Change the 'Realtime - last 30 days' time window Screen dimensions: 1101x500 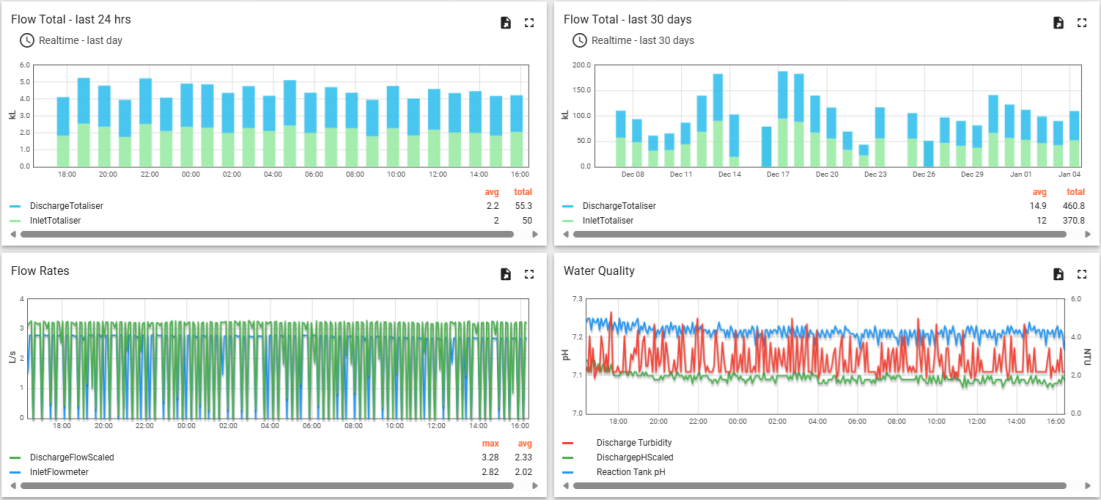(x=643, y=41)
